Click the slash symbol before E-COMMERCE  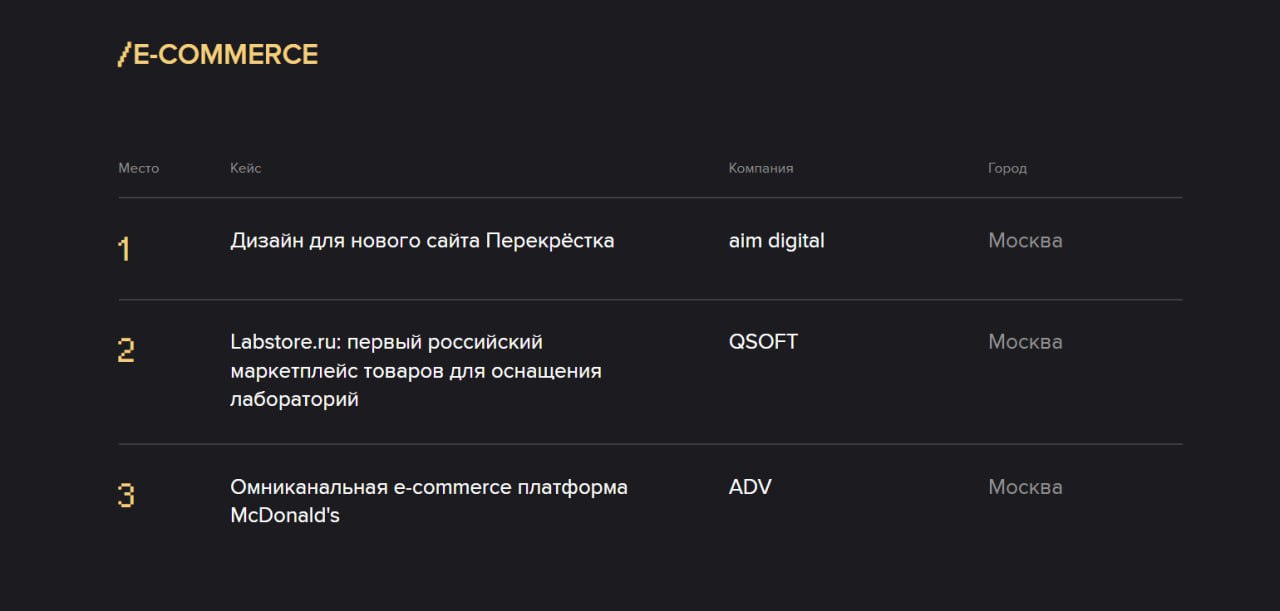coord(124,55)
